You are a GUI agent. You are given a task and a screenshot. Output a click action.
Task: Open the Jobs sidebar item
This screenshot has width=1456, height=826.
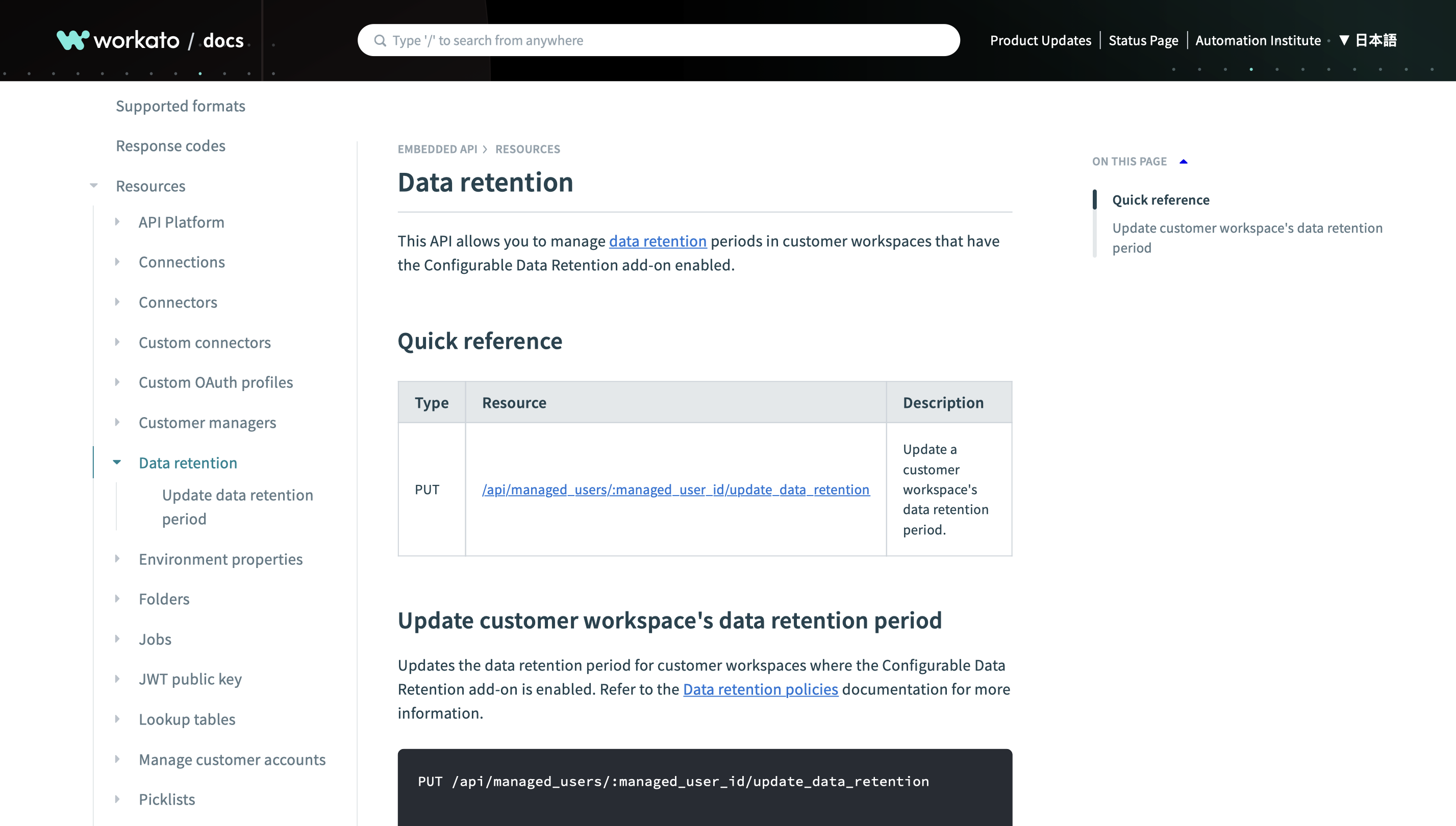tap(155, 639)
